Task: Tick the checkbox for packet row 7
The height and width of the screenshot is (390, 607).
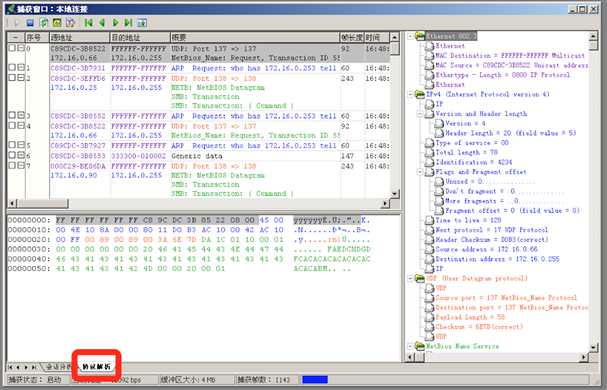Action: pyautogui.click(x=12, y=165)
